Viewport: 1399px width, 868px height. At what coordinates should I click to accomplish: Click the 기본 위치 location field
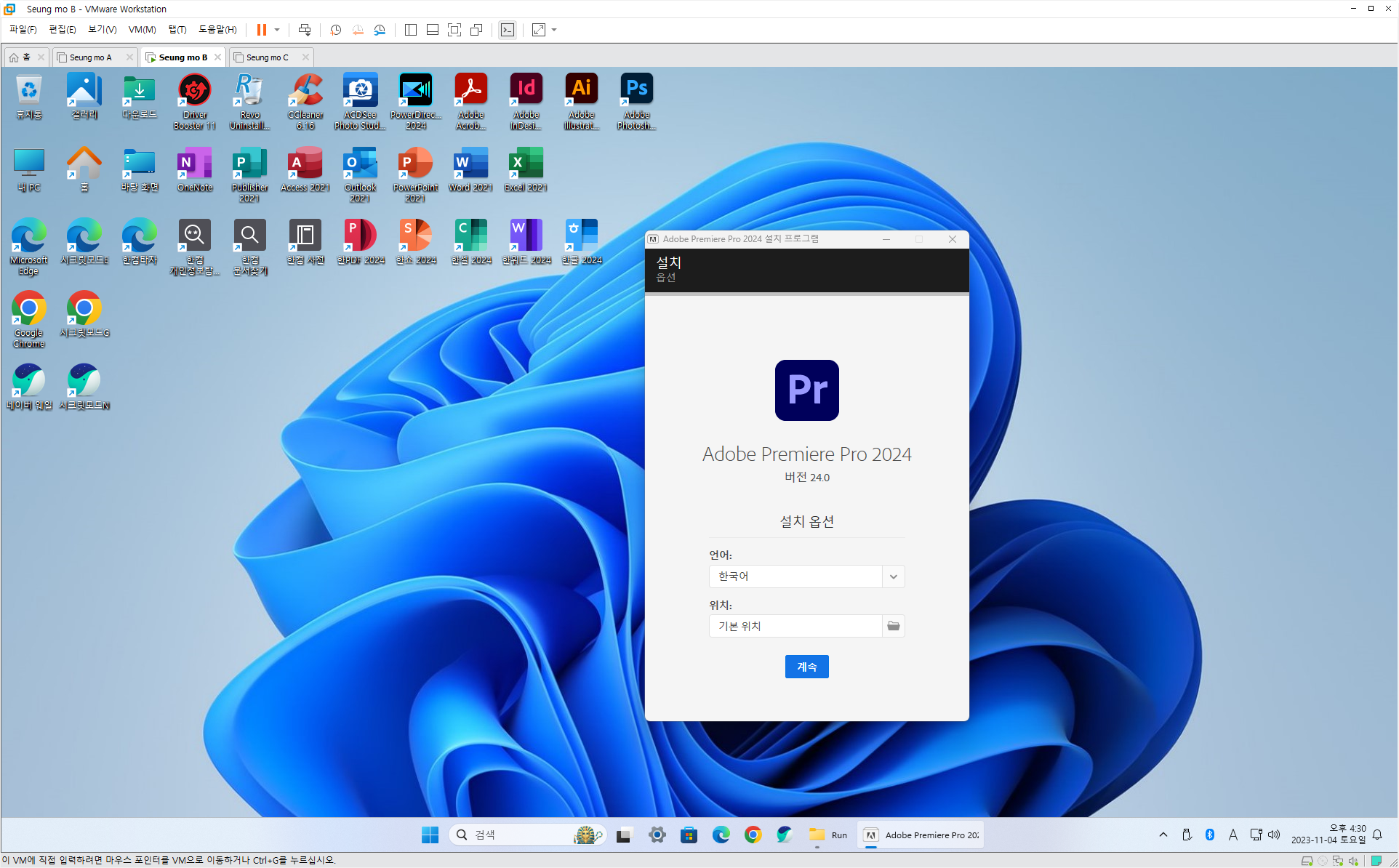[795, 626]
